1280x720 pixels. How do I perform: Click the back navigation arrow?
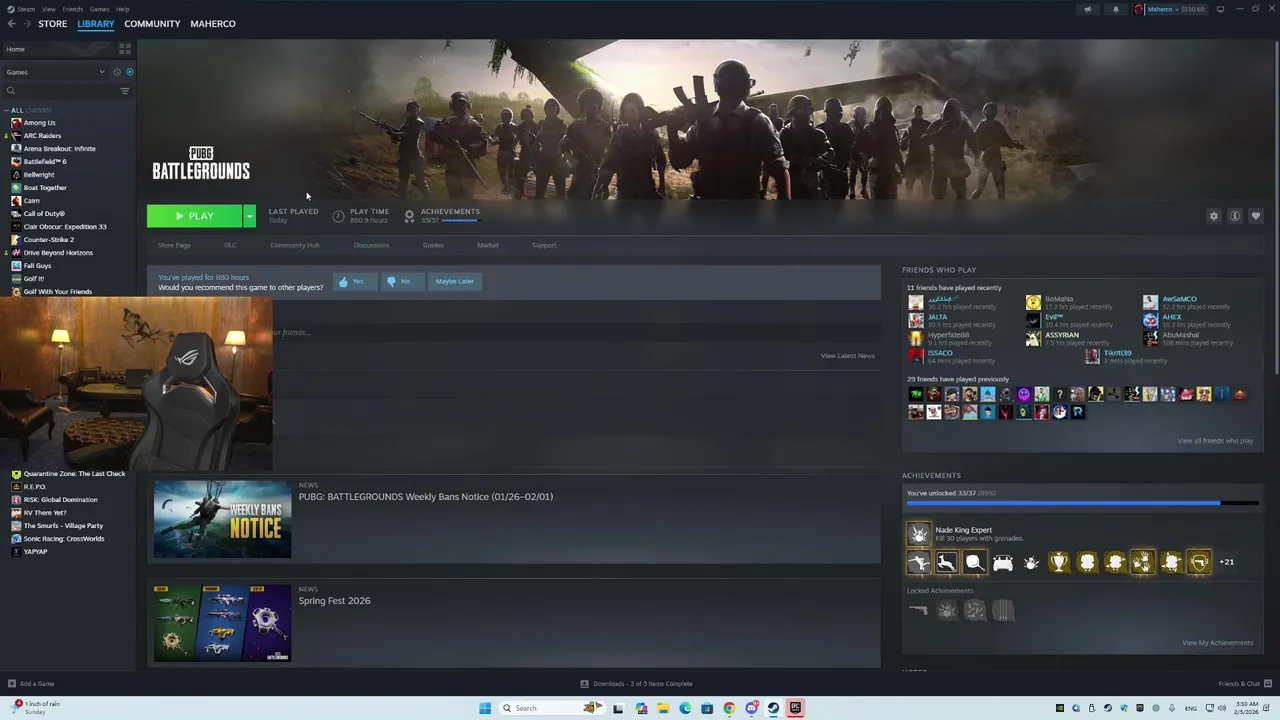(x=11, y=24)
